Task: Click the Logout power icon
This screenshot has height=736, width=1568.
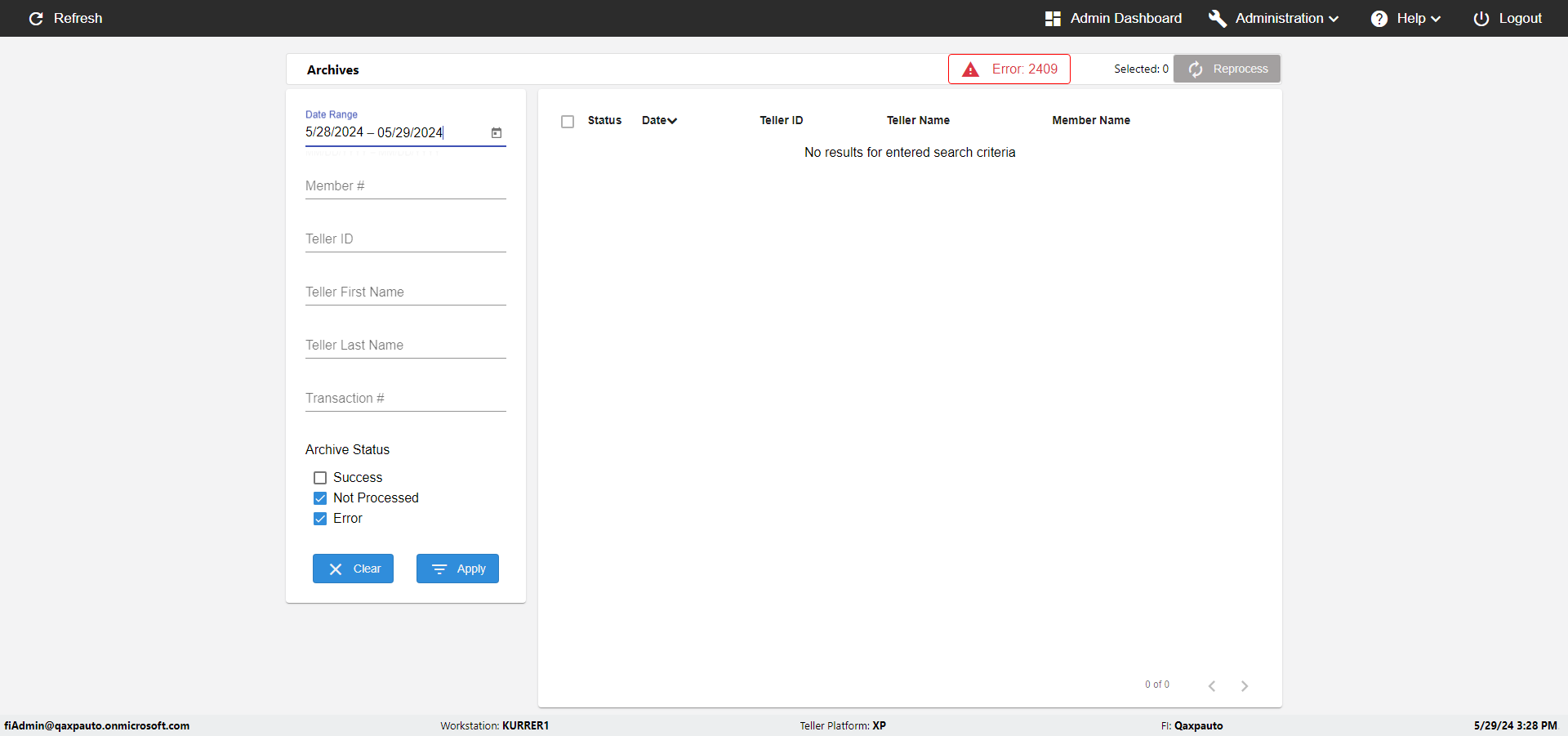Action: coord(1481,18)
